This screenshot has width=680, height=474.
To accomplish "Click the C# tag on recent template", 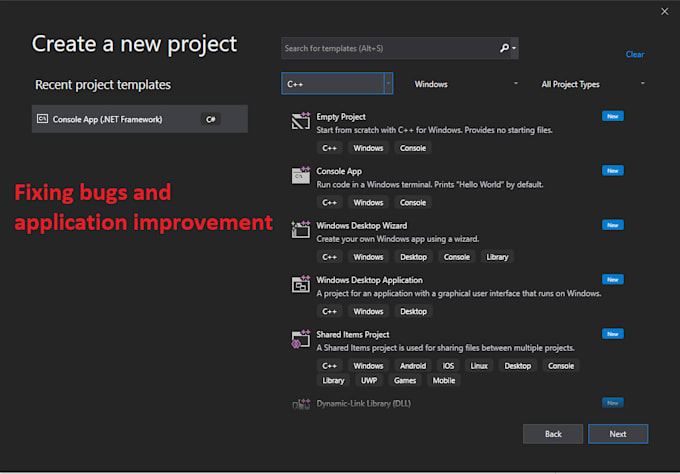I will [x=211, y=119].
